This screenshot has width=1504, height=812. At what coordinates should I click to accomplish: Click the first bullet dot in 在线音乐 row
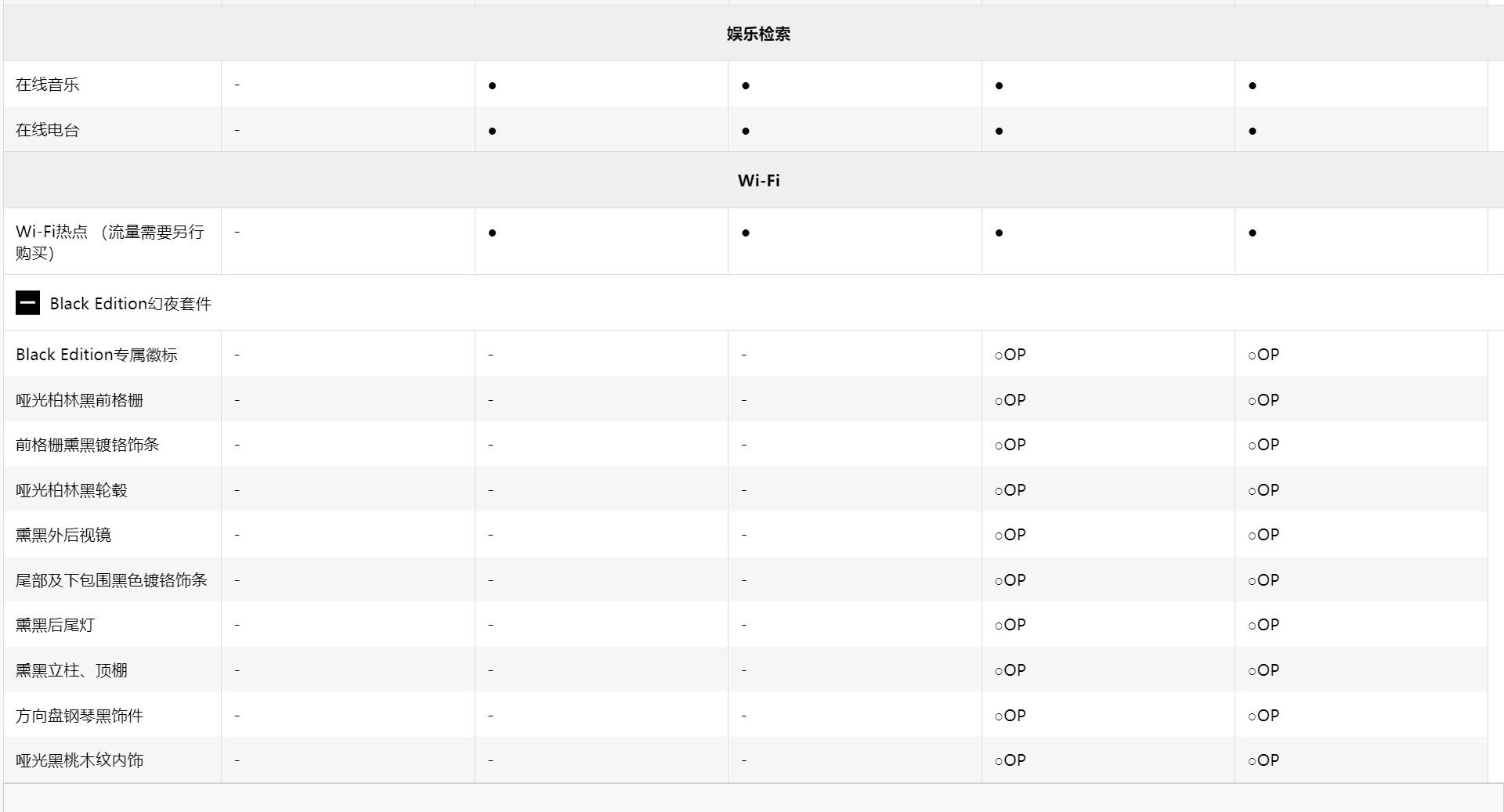(x=492, y=85)
